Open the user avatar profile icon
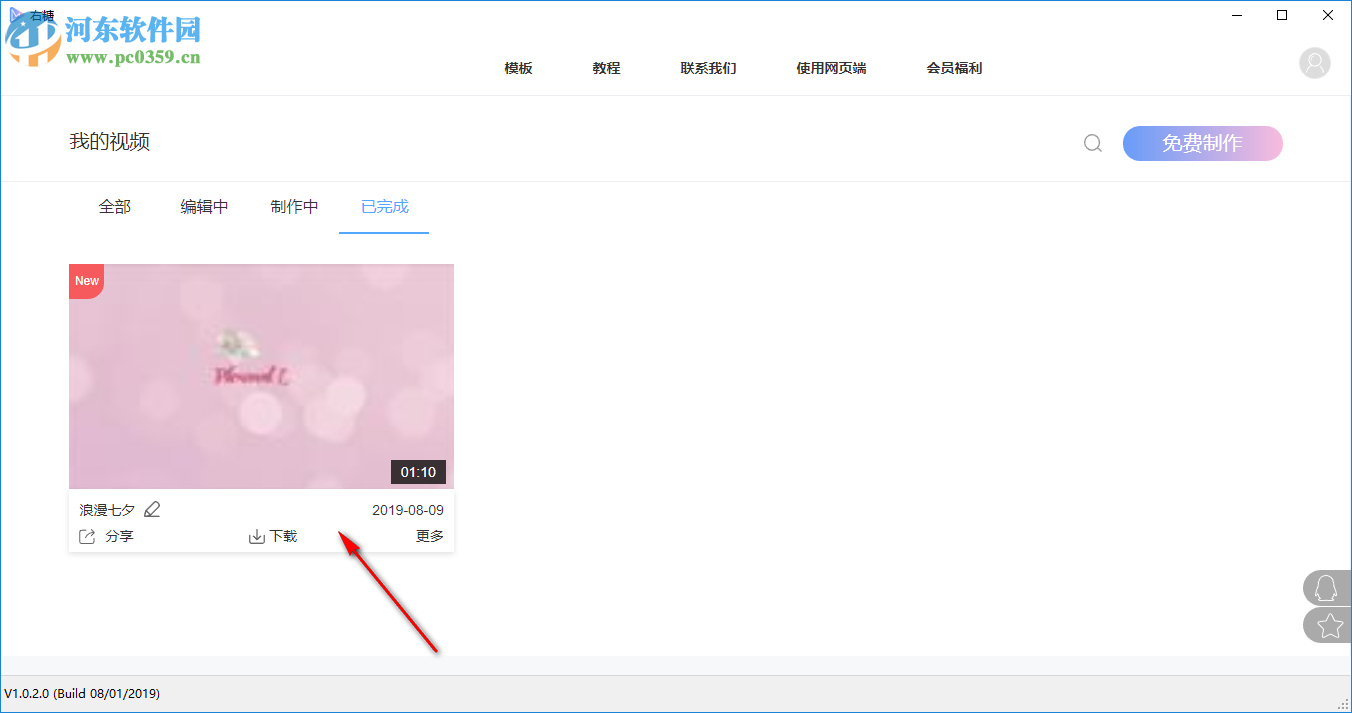The width and height of the screenshot is (1352, 713). 1315,63
